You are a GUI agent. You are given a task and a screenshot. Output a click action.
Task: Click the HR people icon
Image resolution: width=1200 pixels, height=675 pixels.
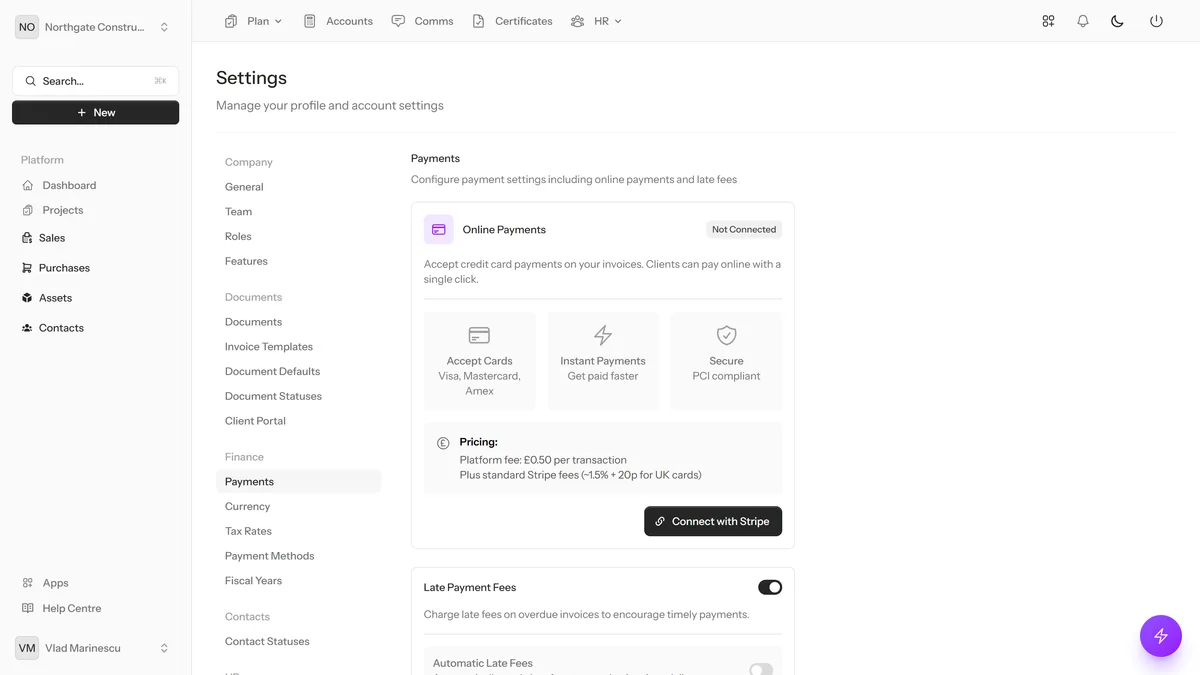(x=577, y=21)
